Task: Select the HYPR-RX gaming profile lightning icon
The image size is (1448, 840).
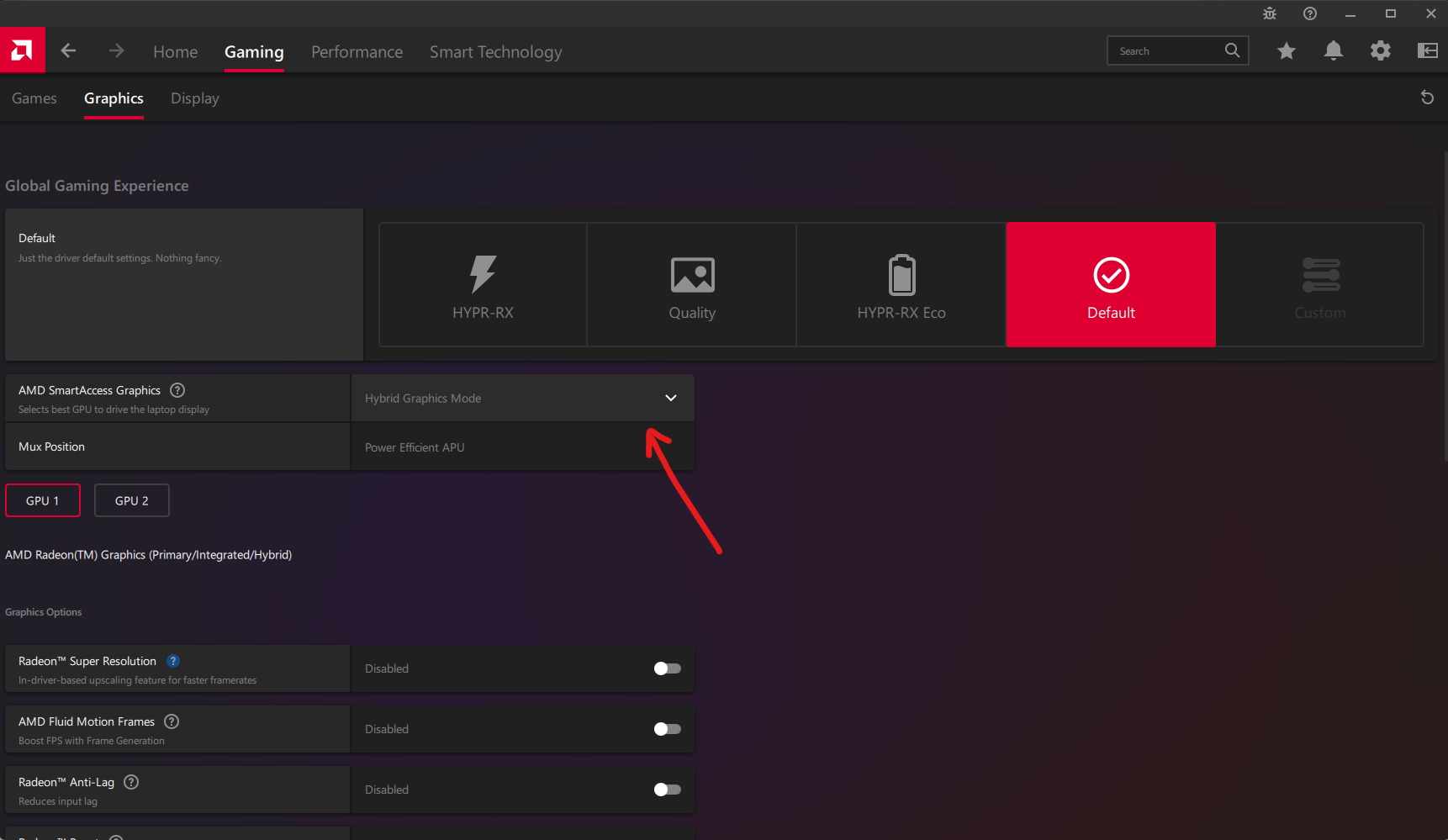Action: click(483, 274)
